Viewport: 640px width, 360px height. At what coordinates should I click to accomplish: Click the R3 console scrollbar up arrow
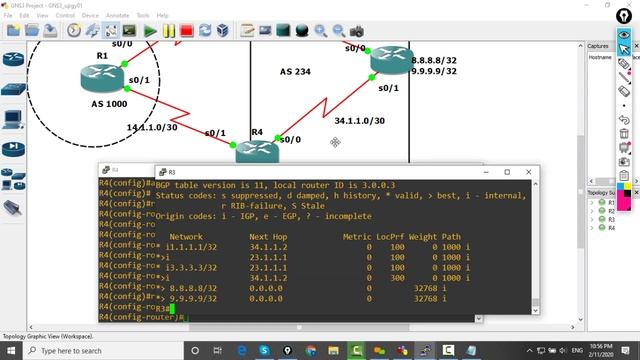coord(536,184)
